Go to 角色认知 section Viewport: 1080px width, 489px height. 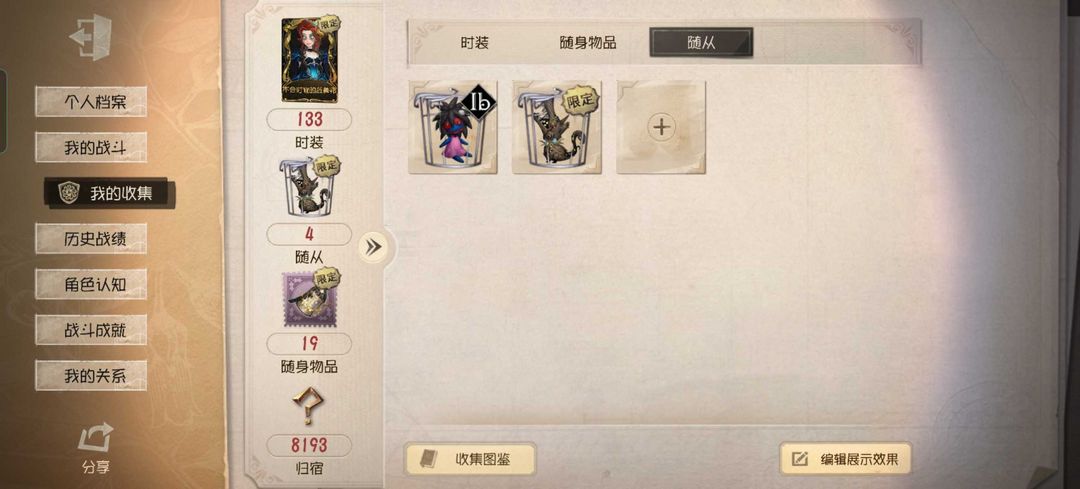[91, 284]
